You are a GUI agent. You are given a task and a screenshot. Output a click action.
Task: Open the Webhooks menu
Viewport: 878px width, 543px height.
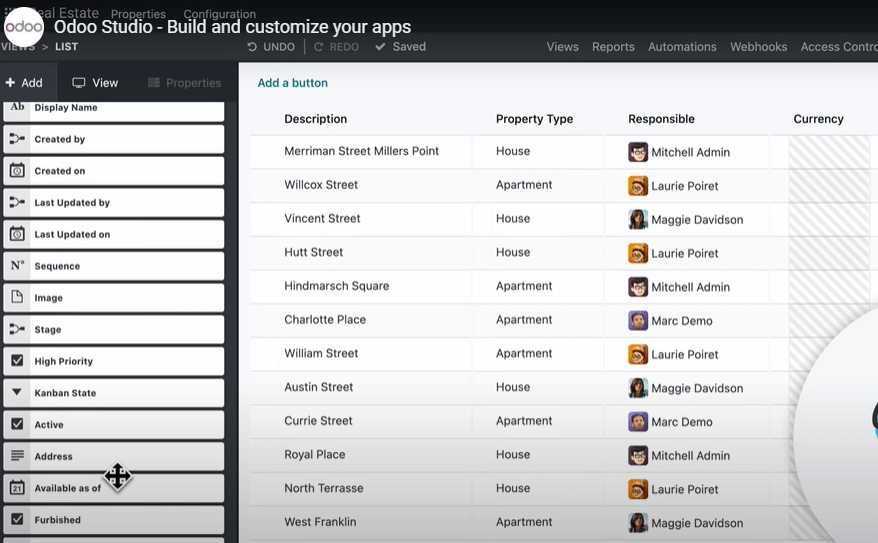pyautogui.click(x=758, y=47)
